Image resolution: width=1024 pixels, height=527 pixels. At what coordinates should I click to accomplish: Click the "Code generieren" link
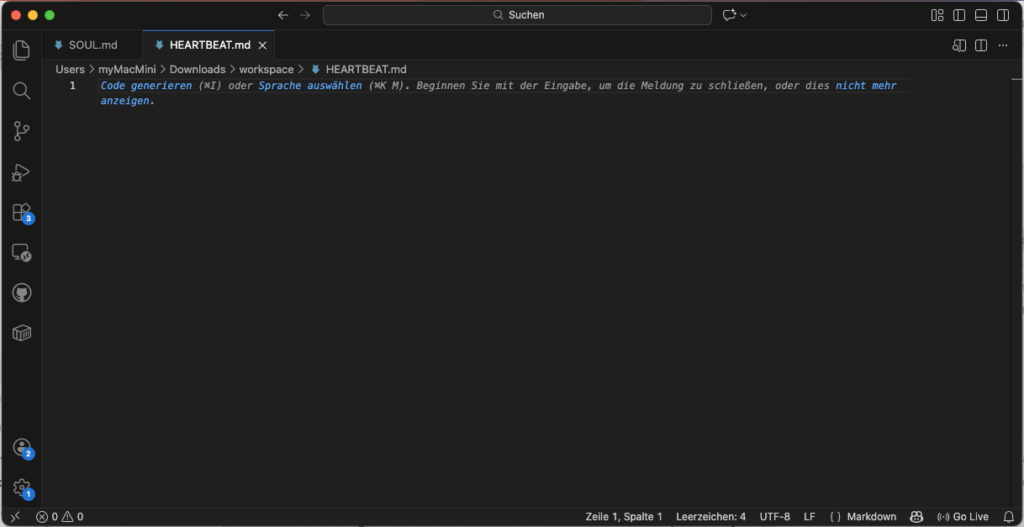pos(146,86)
